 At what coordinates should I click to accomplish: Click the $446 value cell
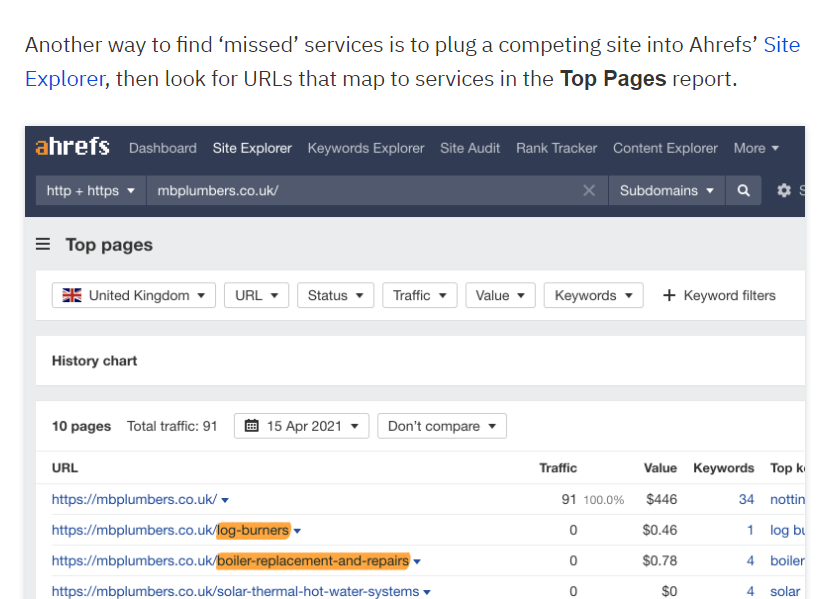coord(661,499)
